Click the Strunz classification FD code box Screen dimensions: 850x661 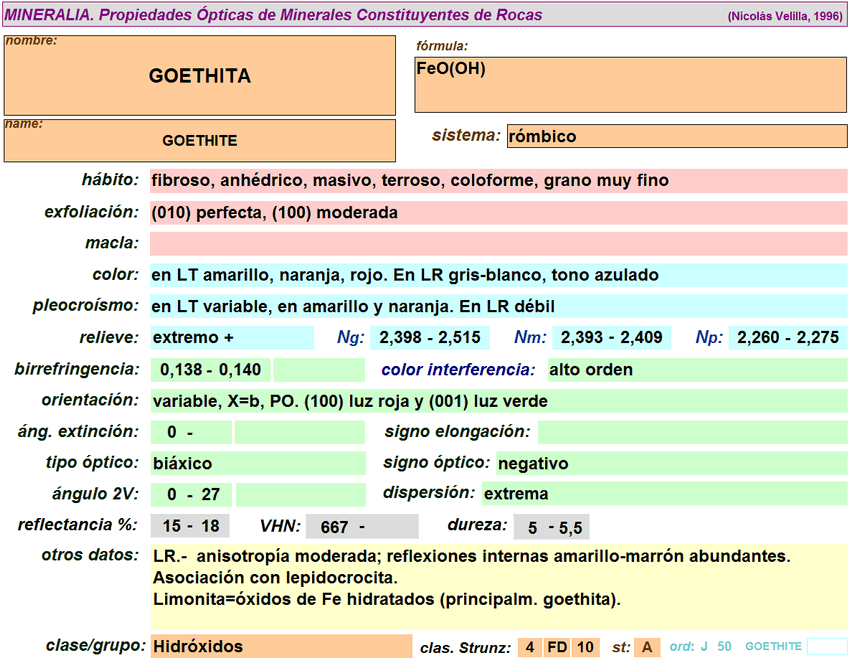(x=557, y=648)
